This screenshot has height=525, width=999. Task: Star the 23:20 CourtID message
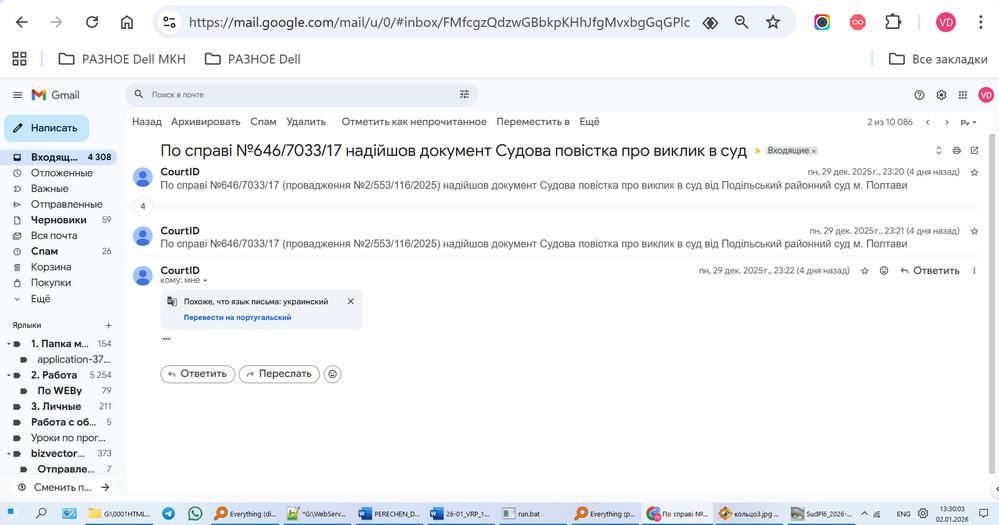(974, 172)
